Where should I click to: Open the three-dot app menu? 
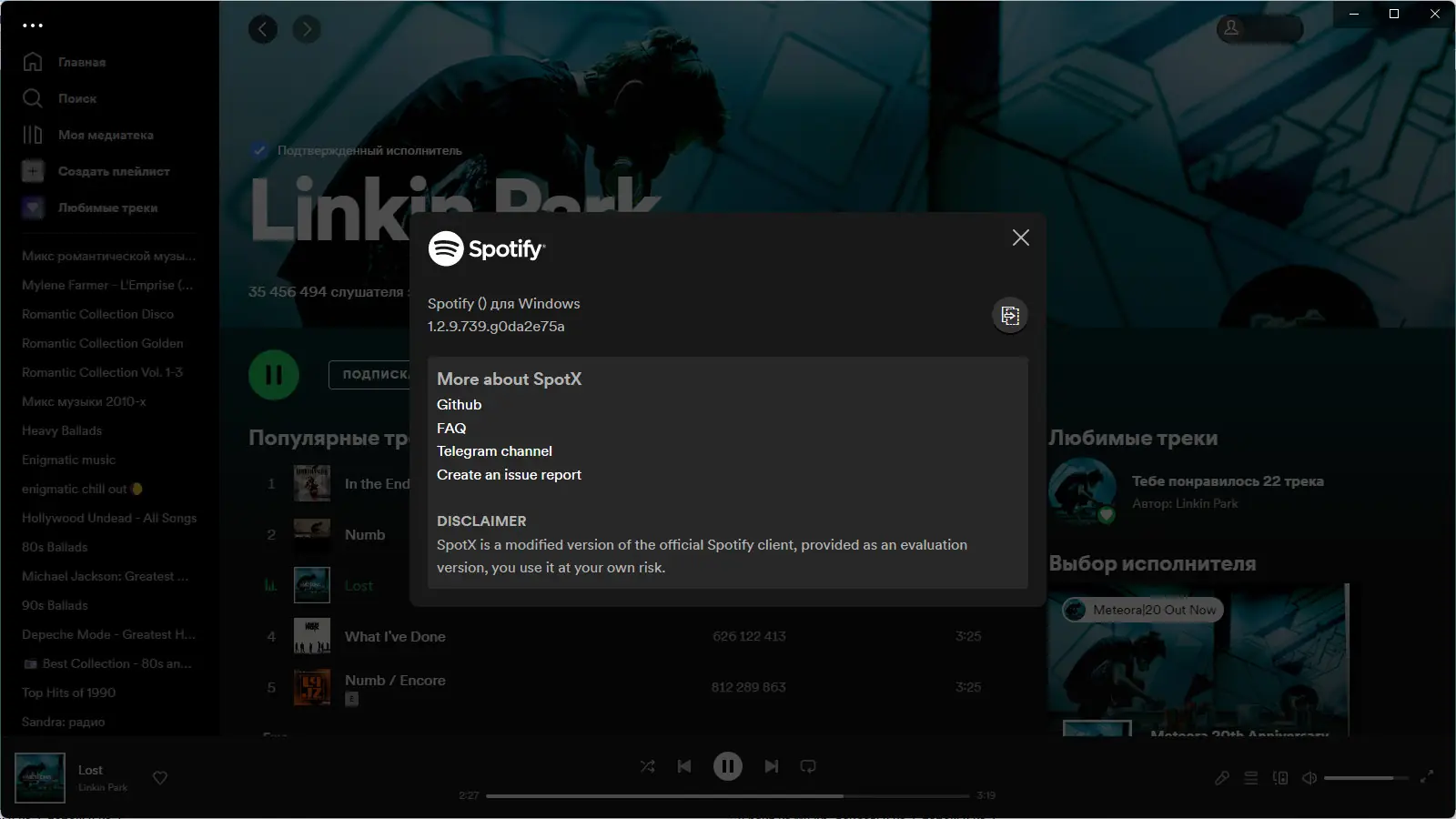pos(33,25)
